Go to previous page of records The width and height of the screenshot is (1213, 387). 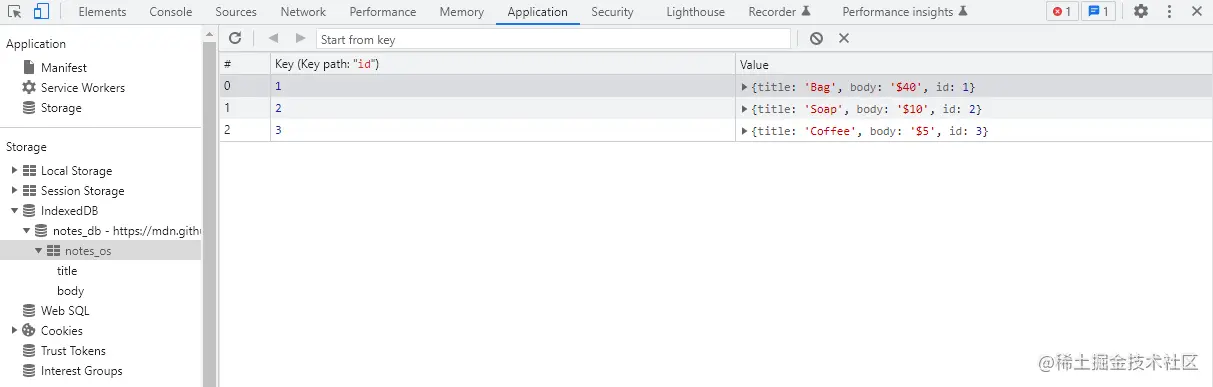[x=273, y=38]
